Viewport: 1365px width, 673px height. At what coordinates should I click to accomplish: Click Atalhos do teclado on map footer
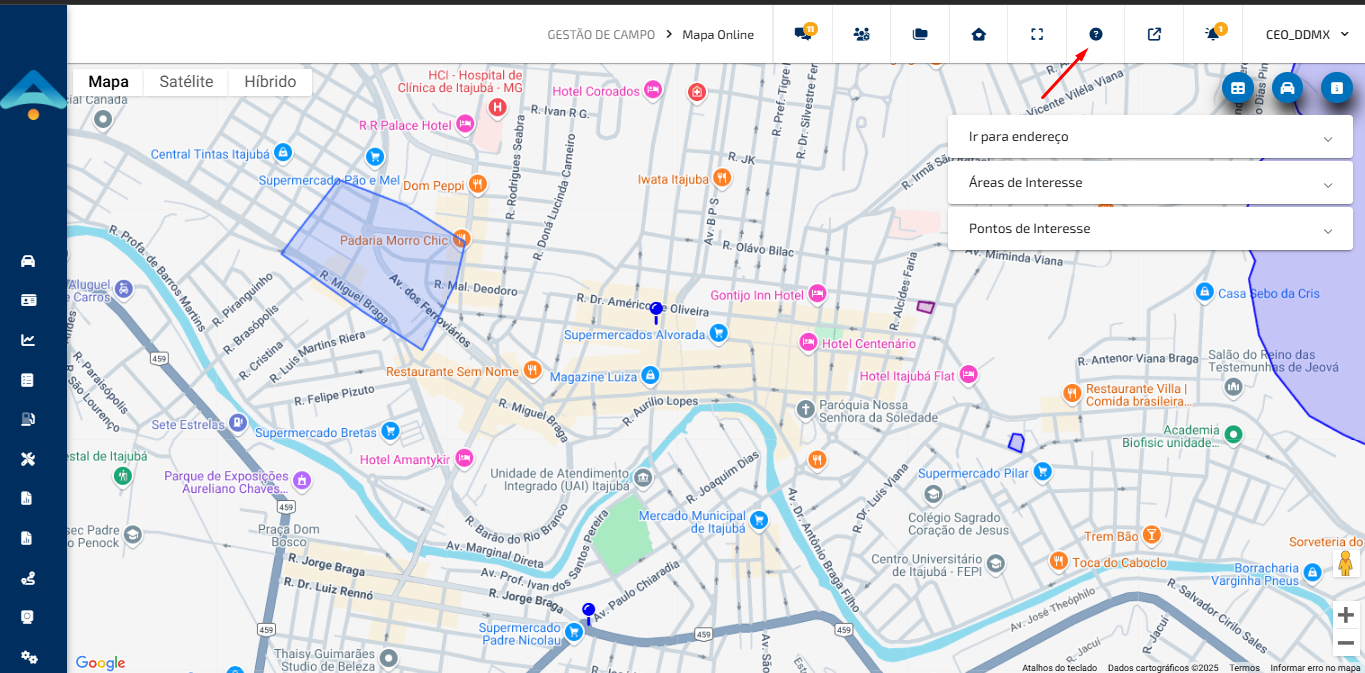1059,668
